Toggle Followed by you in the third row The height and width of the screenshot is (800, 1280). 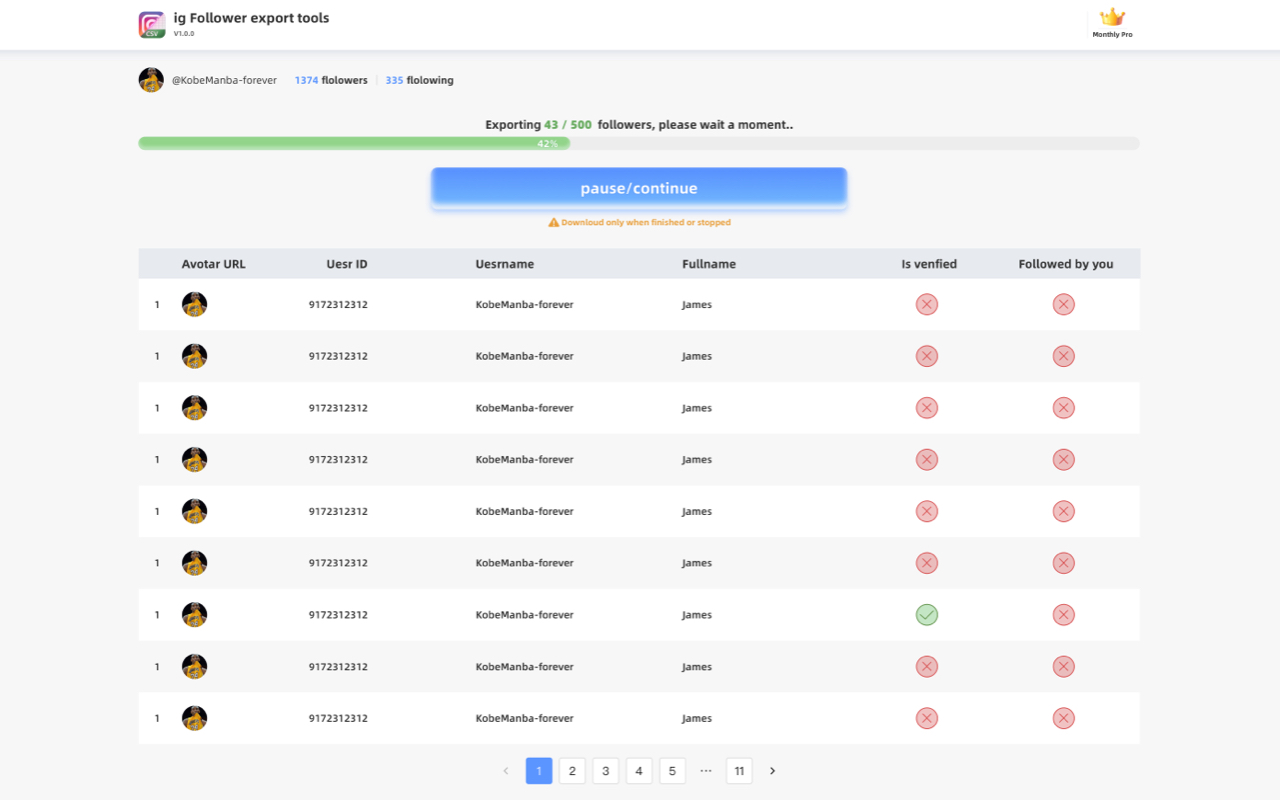(1063, 407)
